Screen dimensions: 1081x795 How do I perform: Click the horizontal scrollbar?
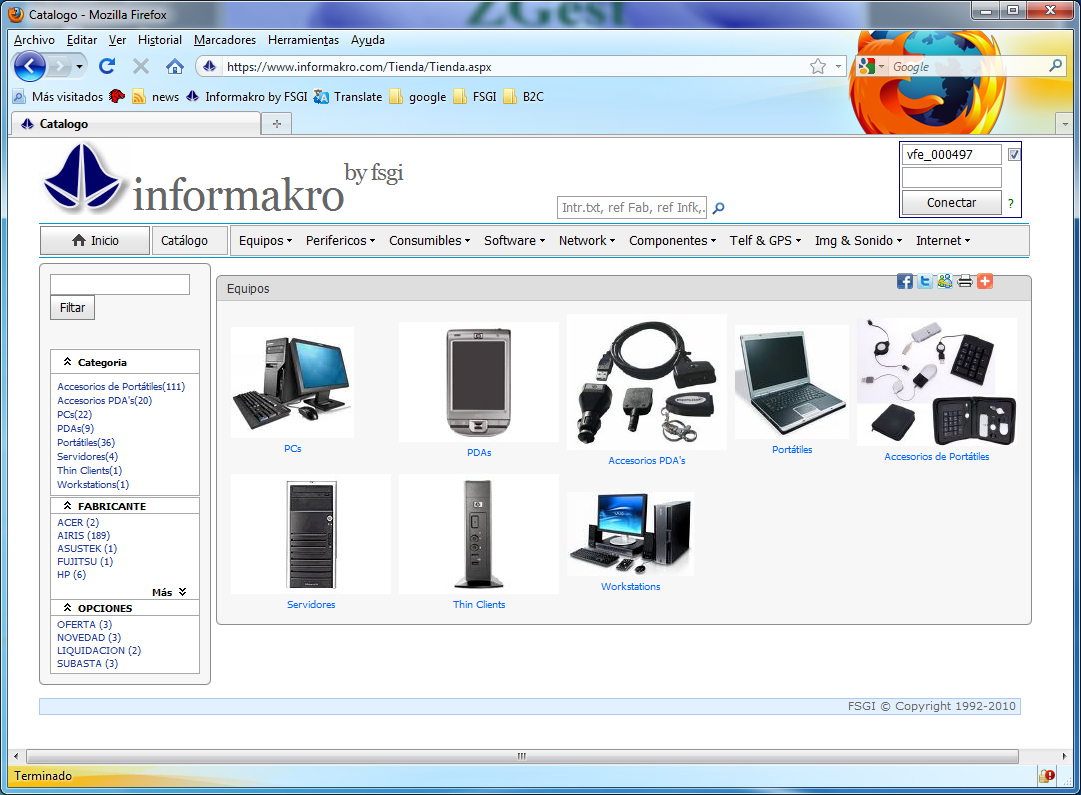pyautogui.click(x=522, y=756)
